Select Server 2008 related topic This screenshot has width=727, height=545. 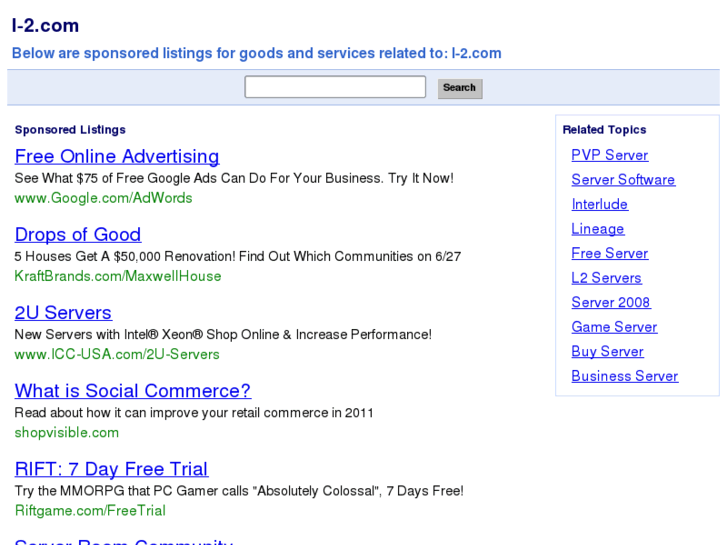pos(611,302)
